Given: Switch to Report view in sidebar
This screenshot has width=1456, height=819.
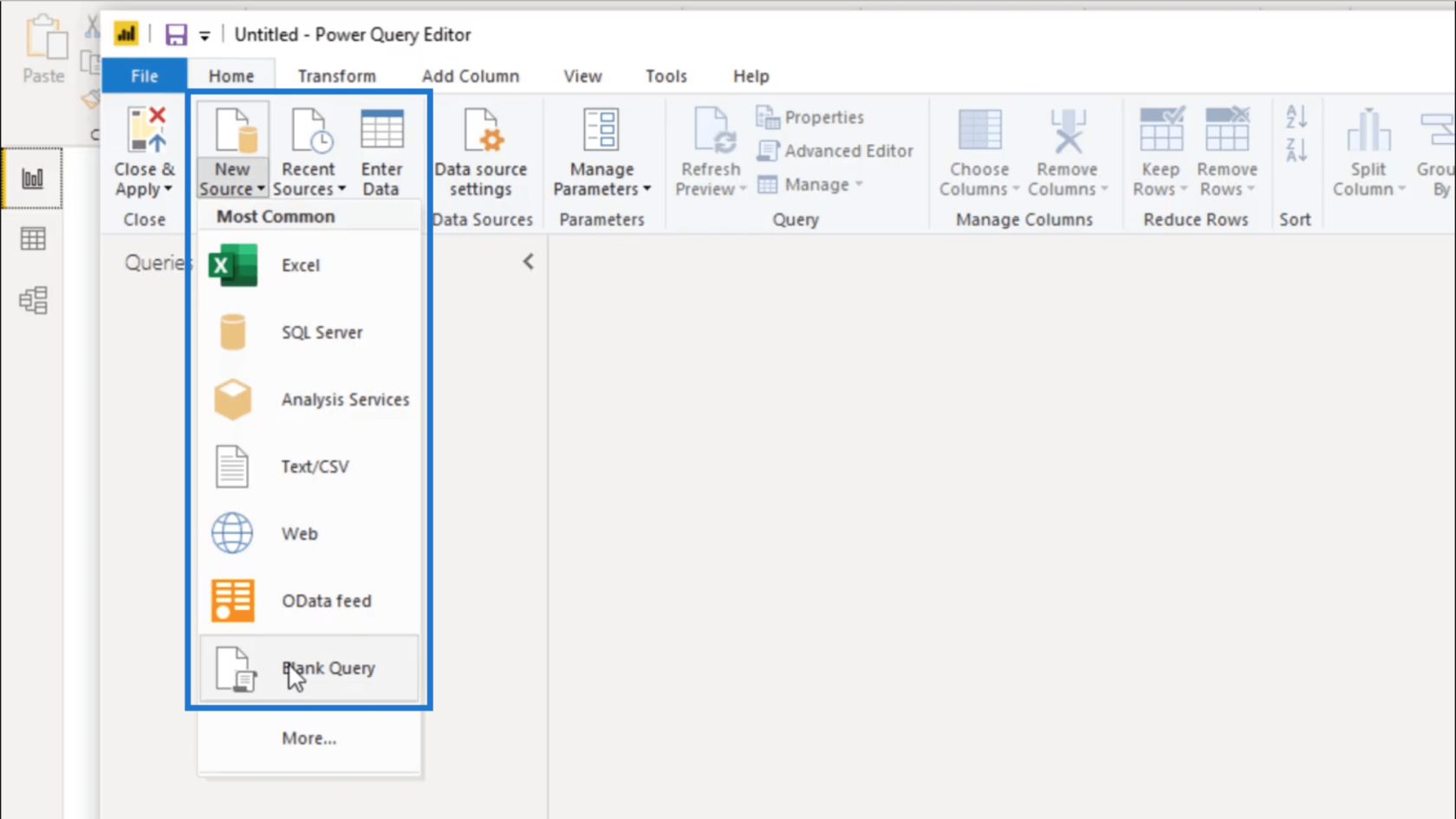Looking at the screenshot, I should click(x=33, y=179).
